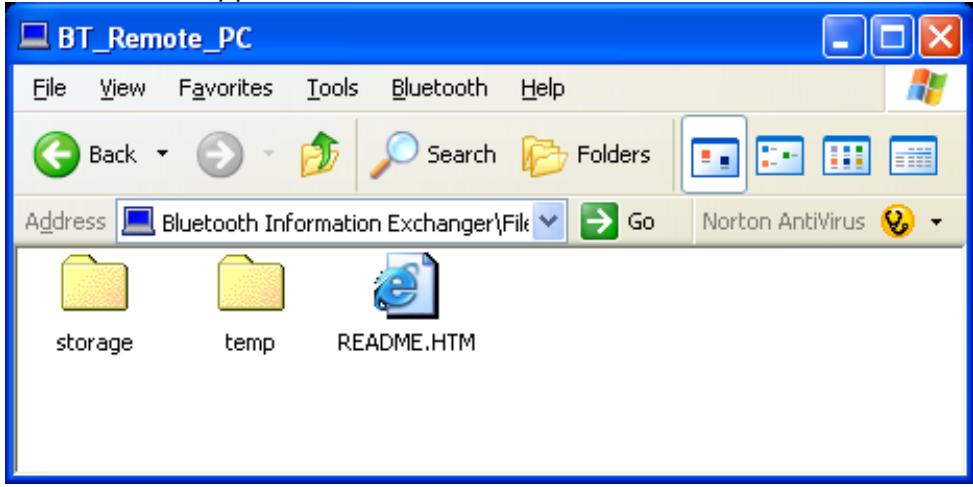Image resolution: width=973 pixels, height=487 pixels.
Task: Open the Search magnifier button
Action: (x=433, y=154)
